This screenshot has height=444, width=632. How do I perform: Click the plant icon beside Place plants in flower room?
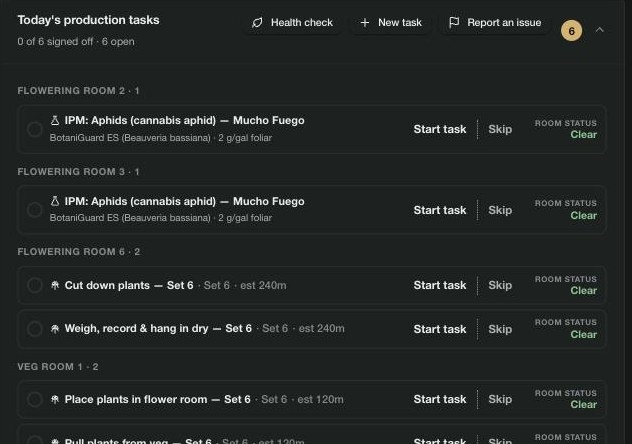click(x=55, y=400)
